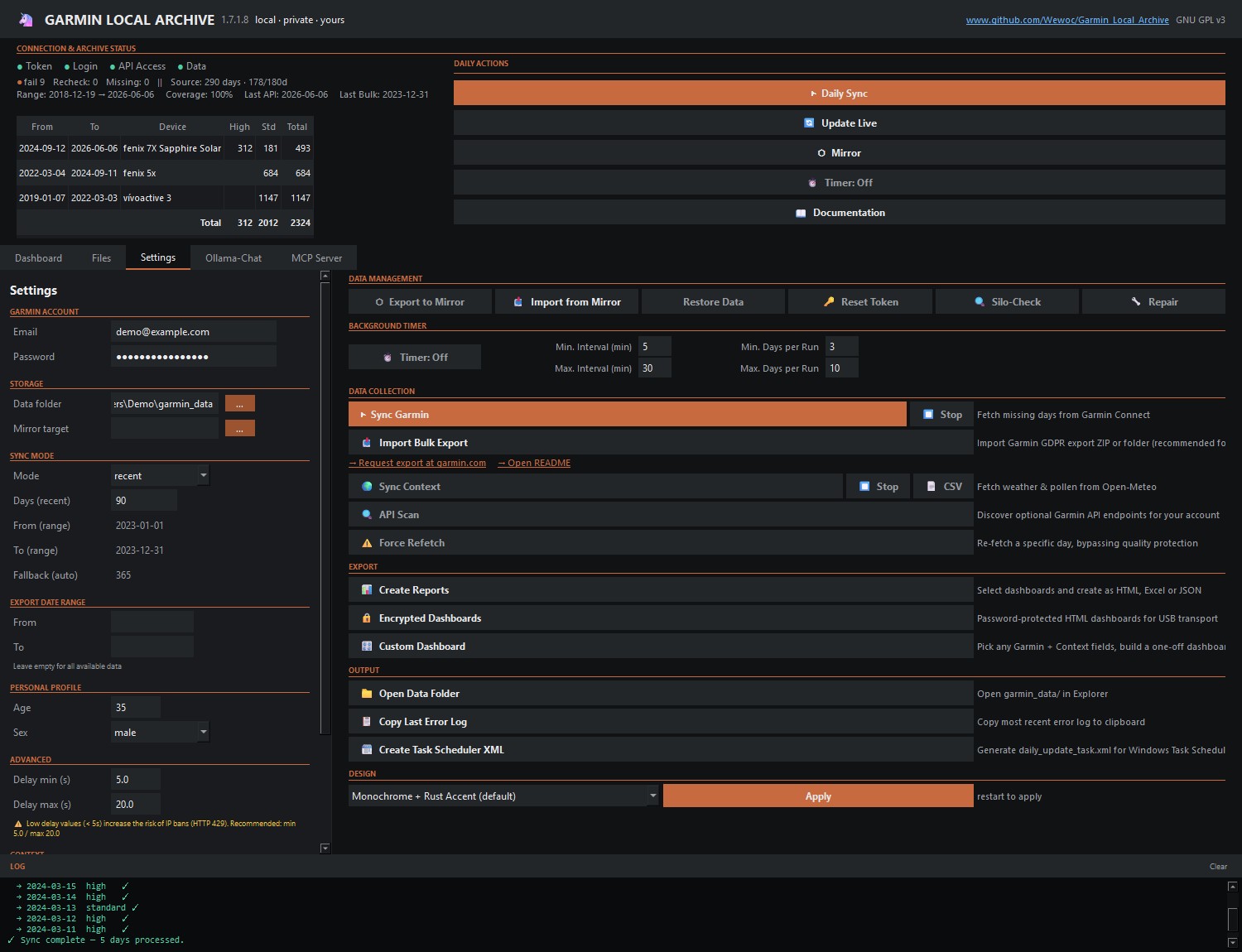The height and width of the screenshot is (952, 1242).
Task: Edit Delay max (s) field
Action: (x=135, y=804)
